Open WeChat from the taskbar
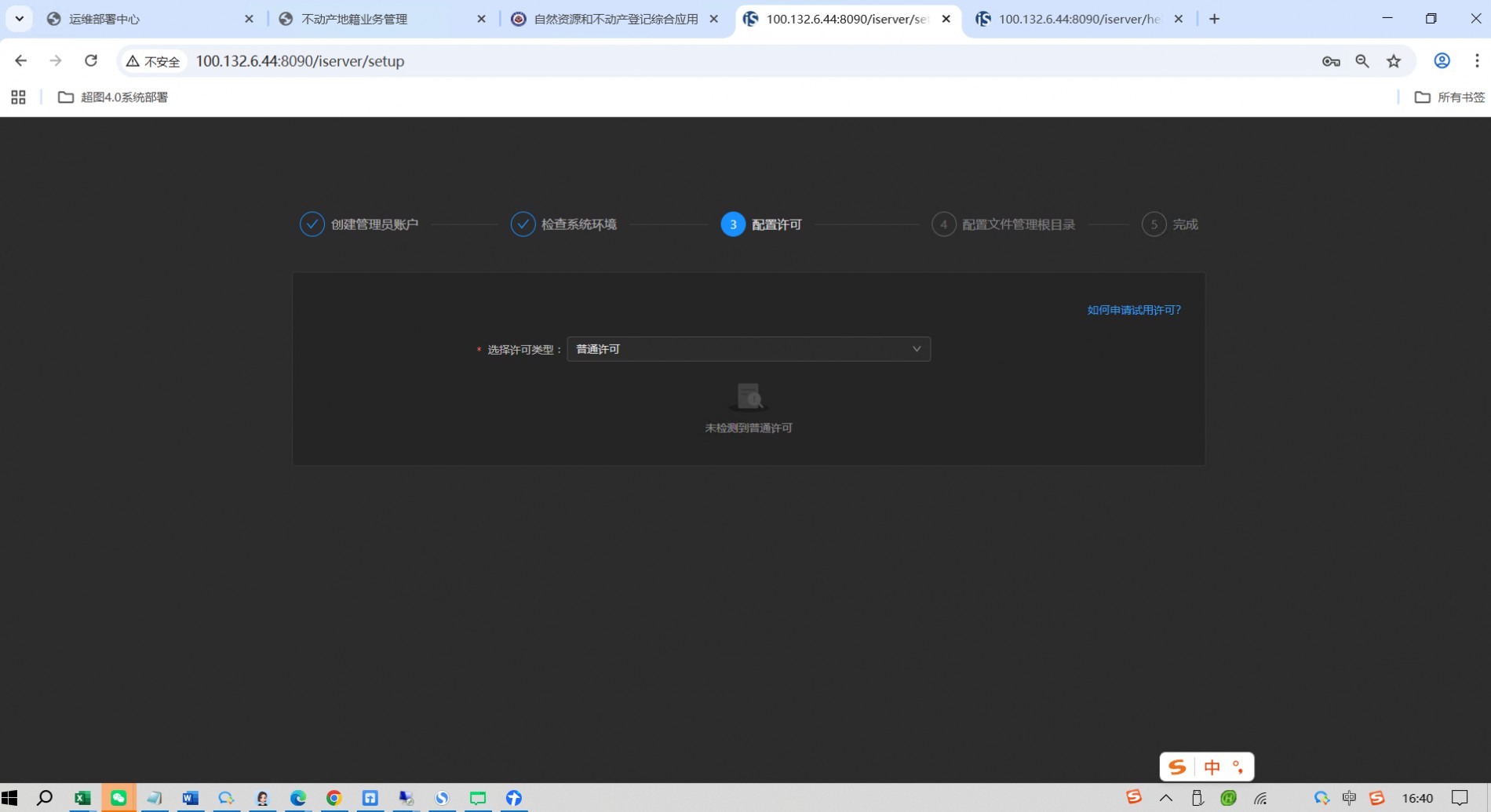The width and height of the screenshot is (1491, 812). click(x=118, y=798)
